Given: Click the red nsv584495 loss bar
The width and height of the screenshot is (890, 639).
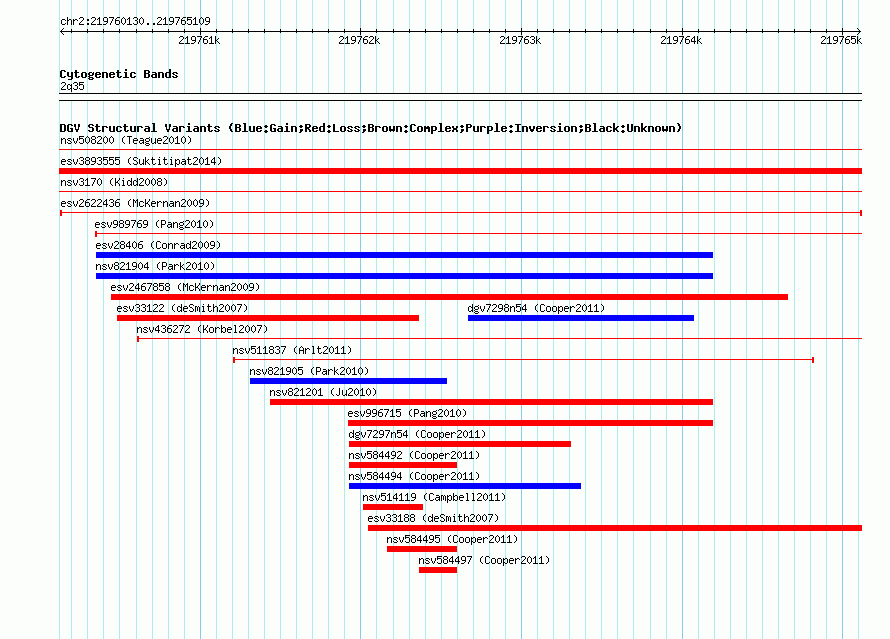Looking at the screenshot, I should (x=422, y=549).
